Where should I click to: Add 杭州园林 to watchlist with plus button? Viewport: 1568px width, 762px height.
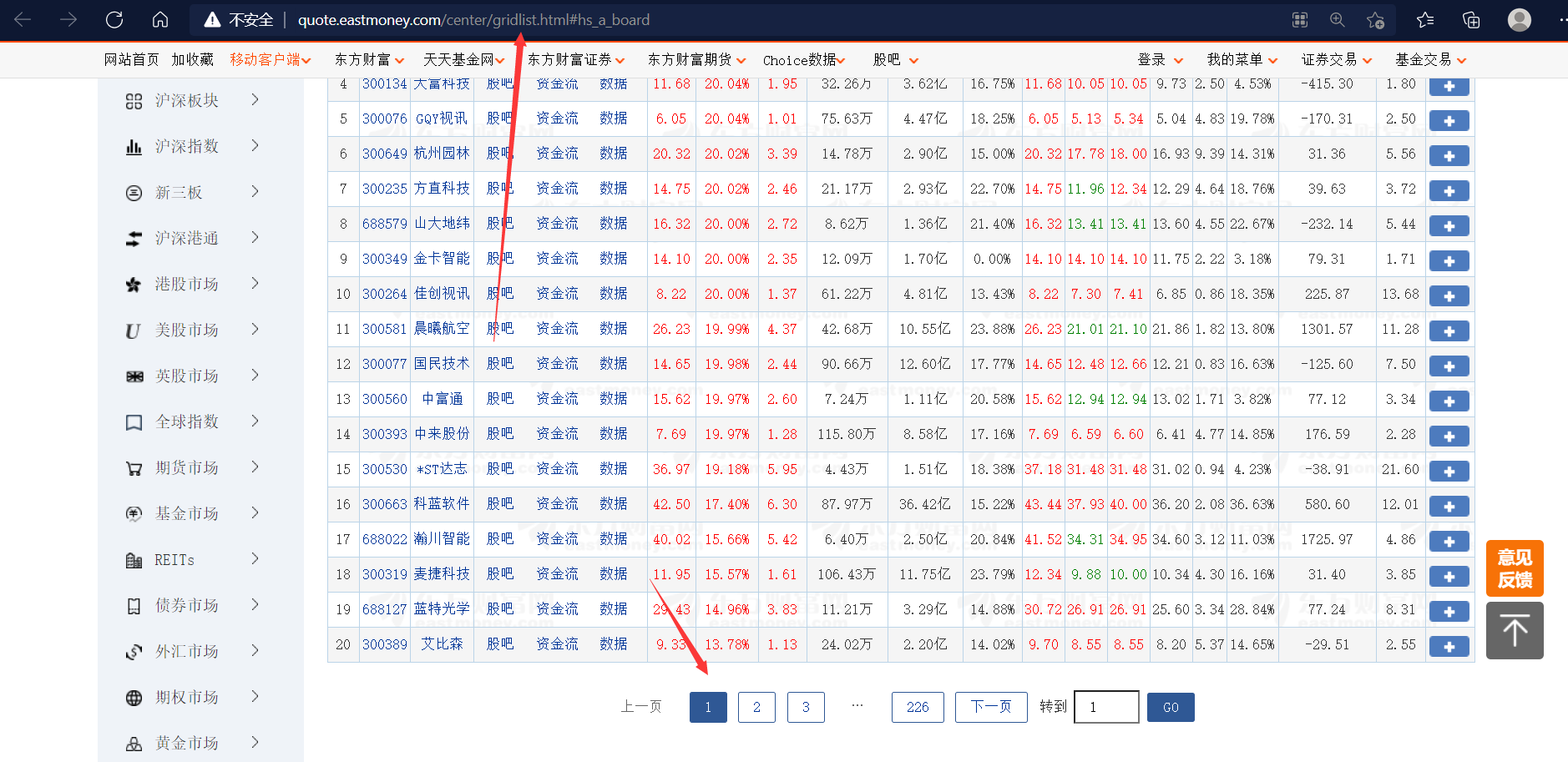(1449, 156)
